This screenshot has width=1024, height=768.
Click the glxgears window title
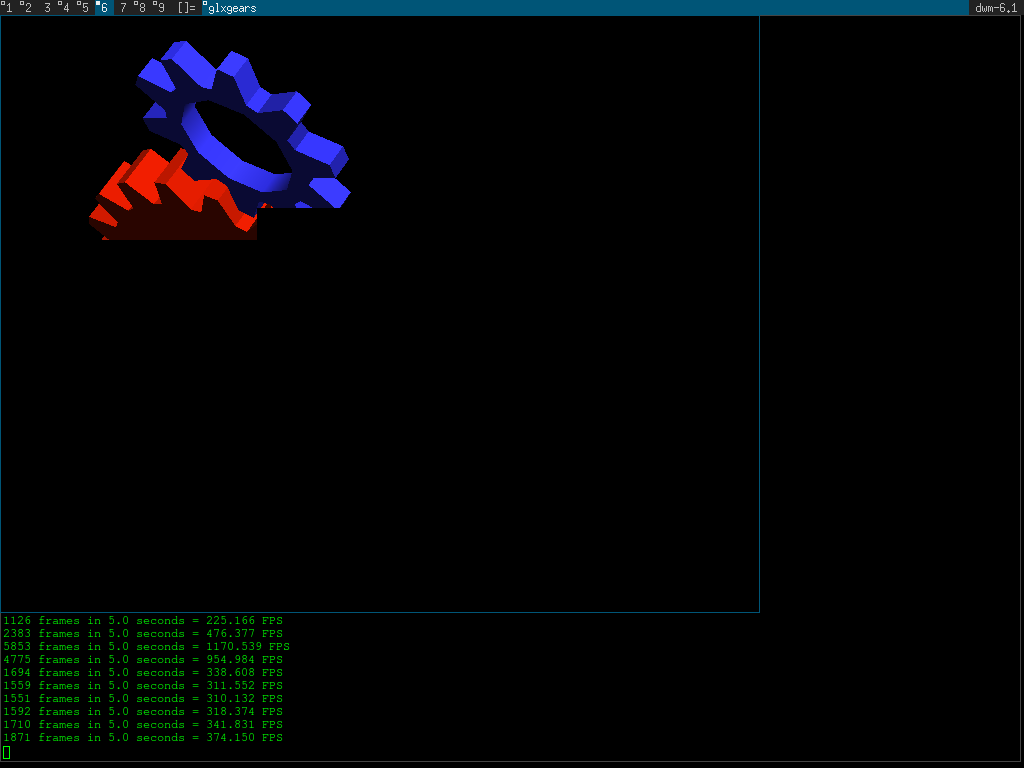pos(231,8)
